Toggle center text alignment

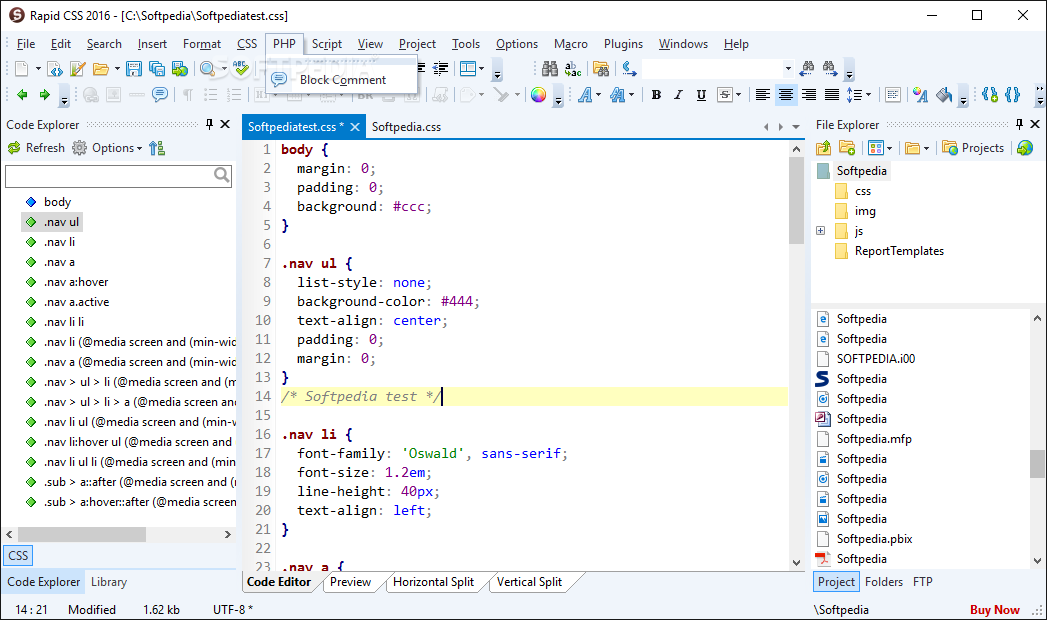786,95
